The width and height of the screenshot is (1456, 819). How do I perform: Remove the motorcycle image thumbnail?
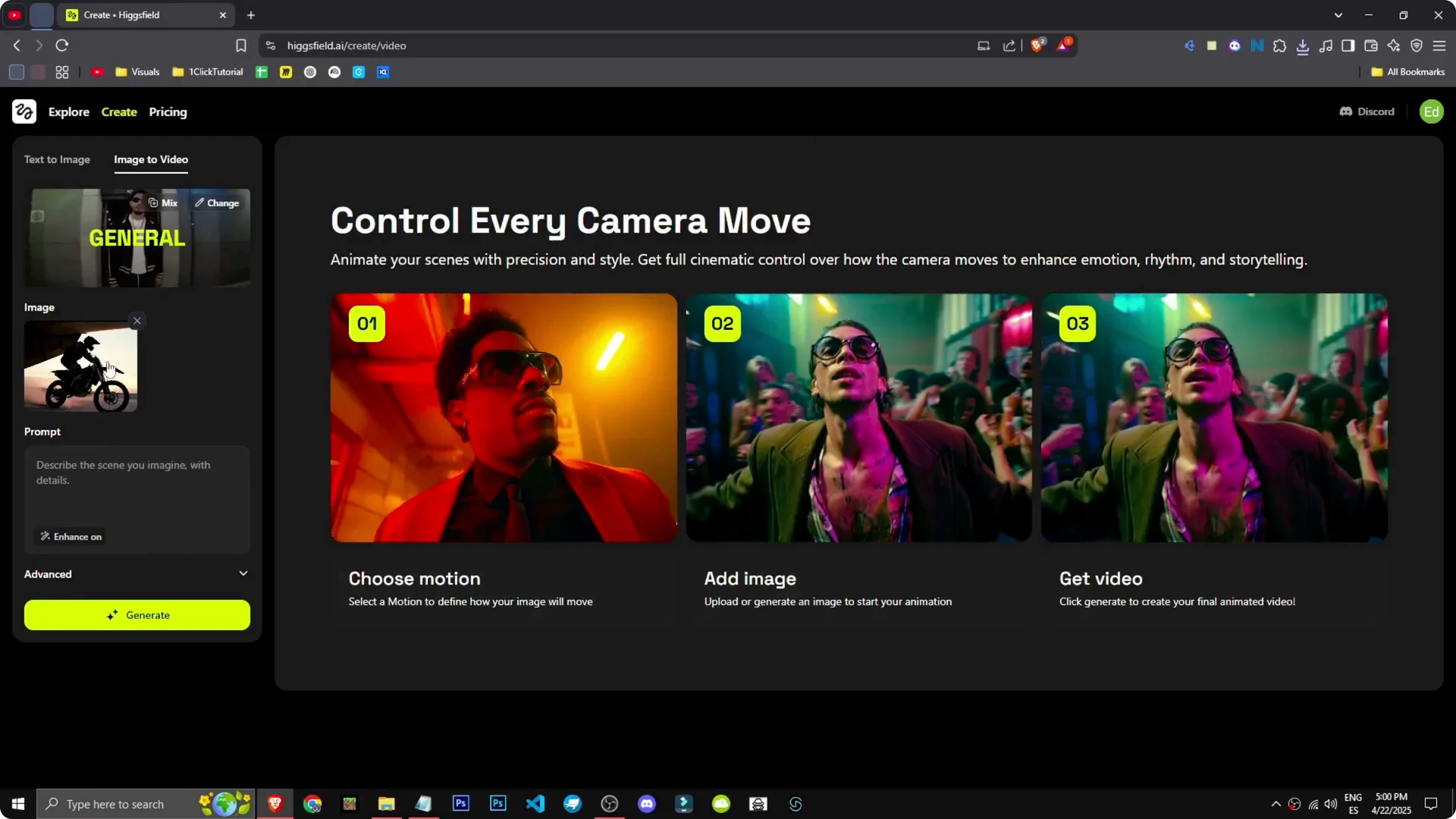[x=137, y=320]
